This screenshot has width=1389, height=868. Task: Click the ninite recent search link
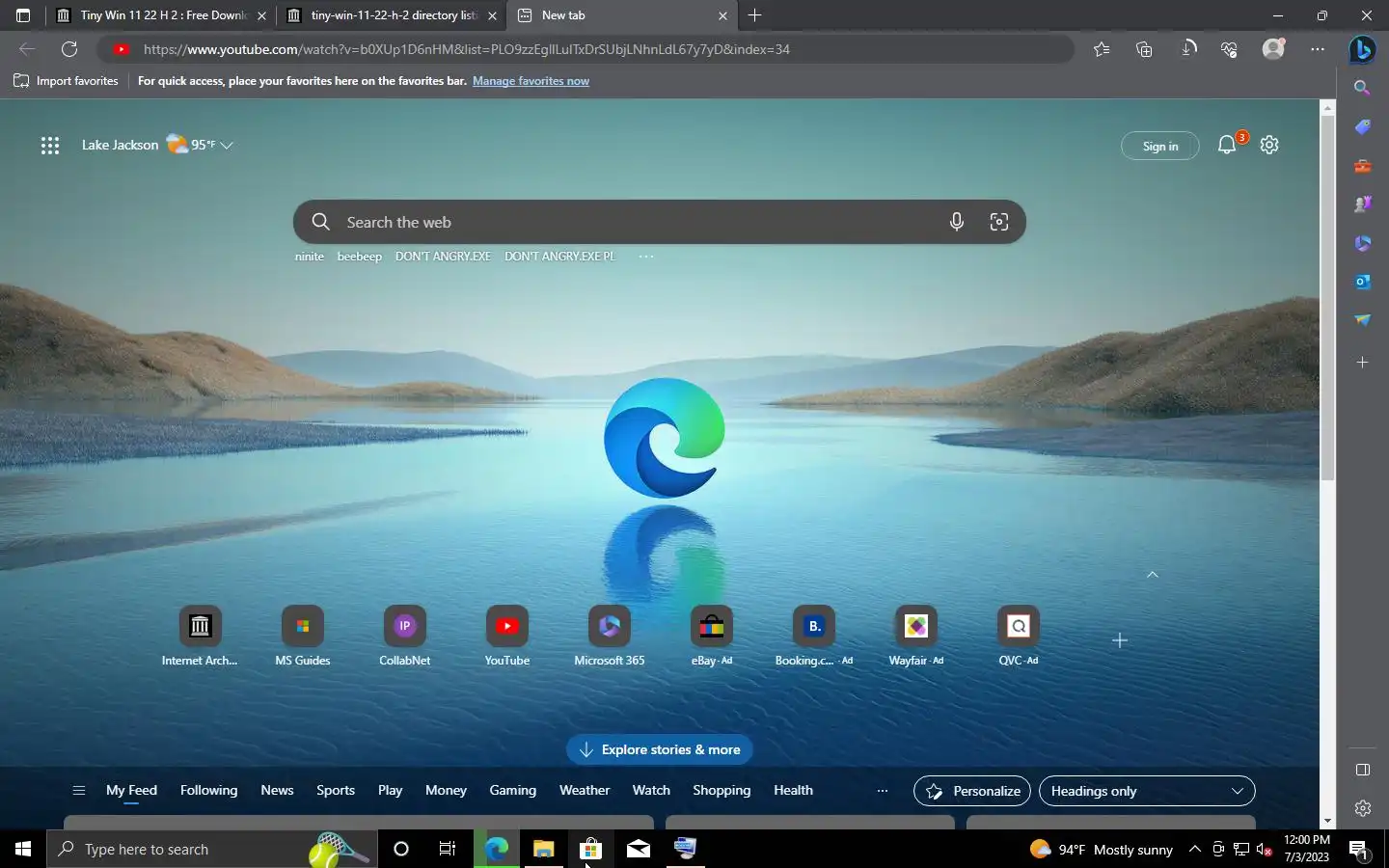310,257
